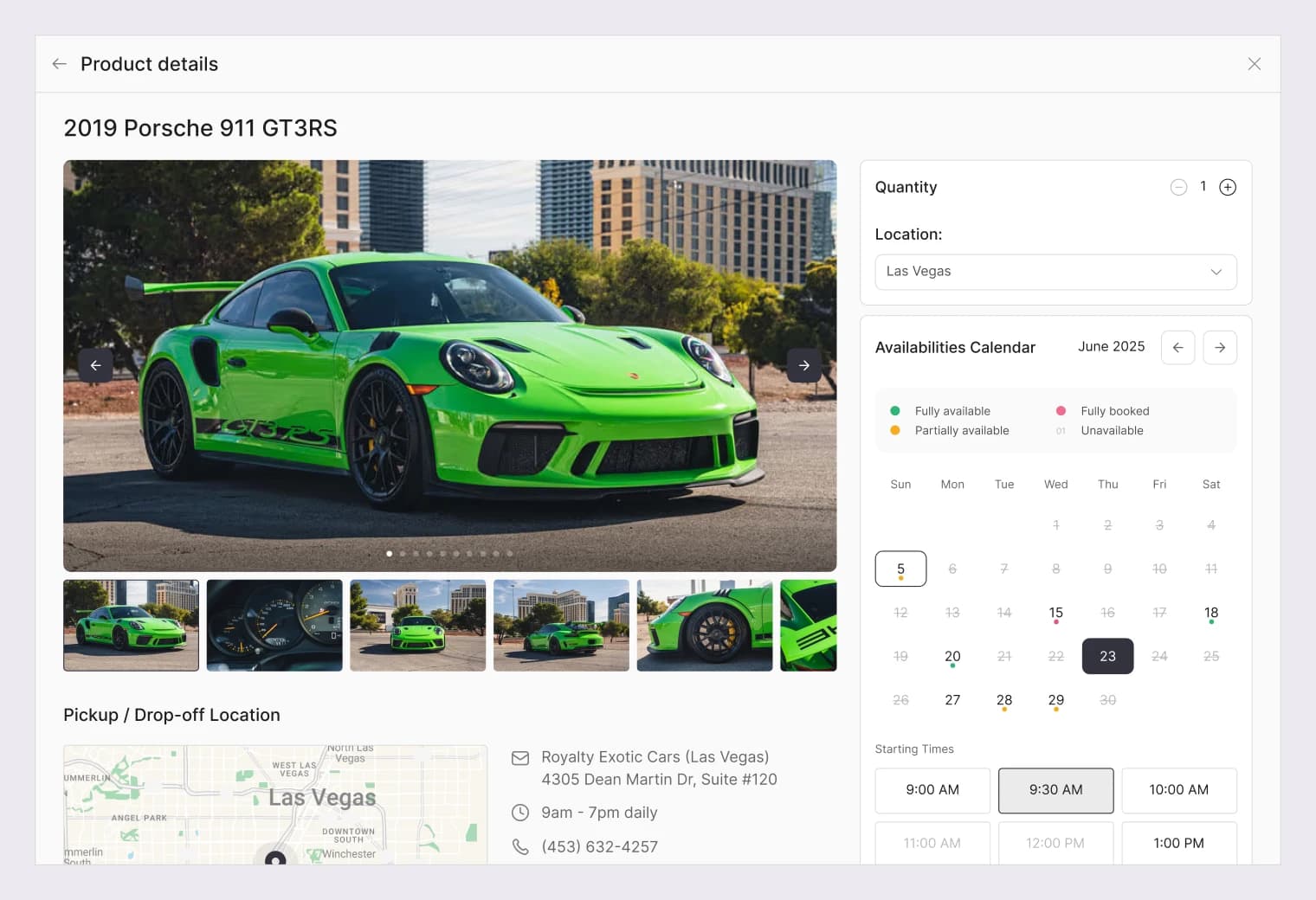Screen dimensions: 1316x900
Task: Select June 5 on the calendar
Action: pyautogui.click(x=900, y=569)
